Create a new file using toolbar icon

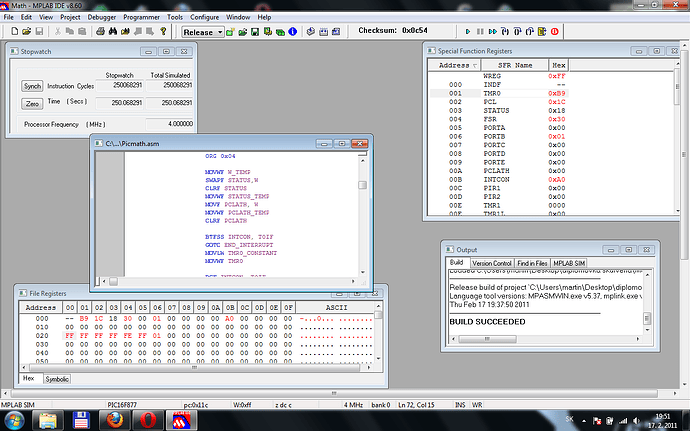tap(15, 31)
